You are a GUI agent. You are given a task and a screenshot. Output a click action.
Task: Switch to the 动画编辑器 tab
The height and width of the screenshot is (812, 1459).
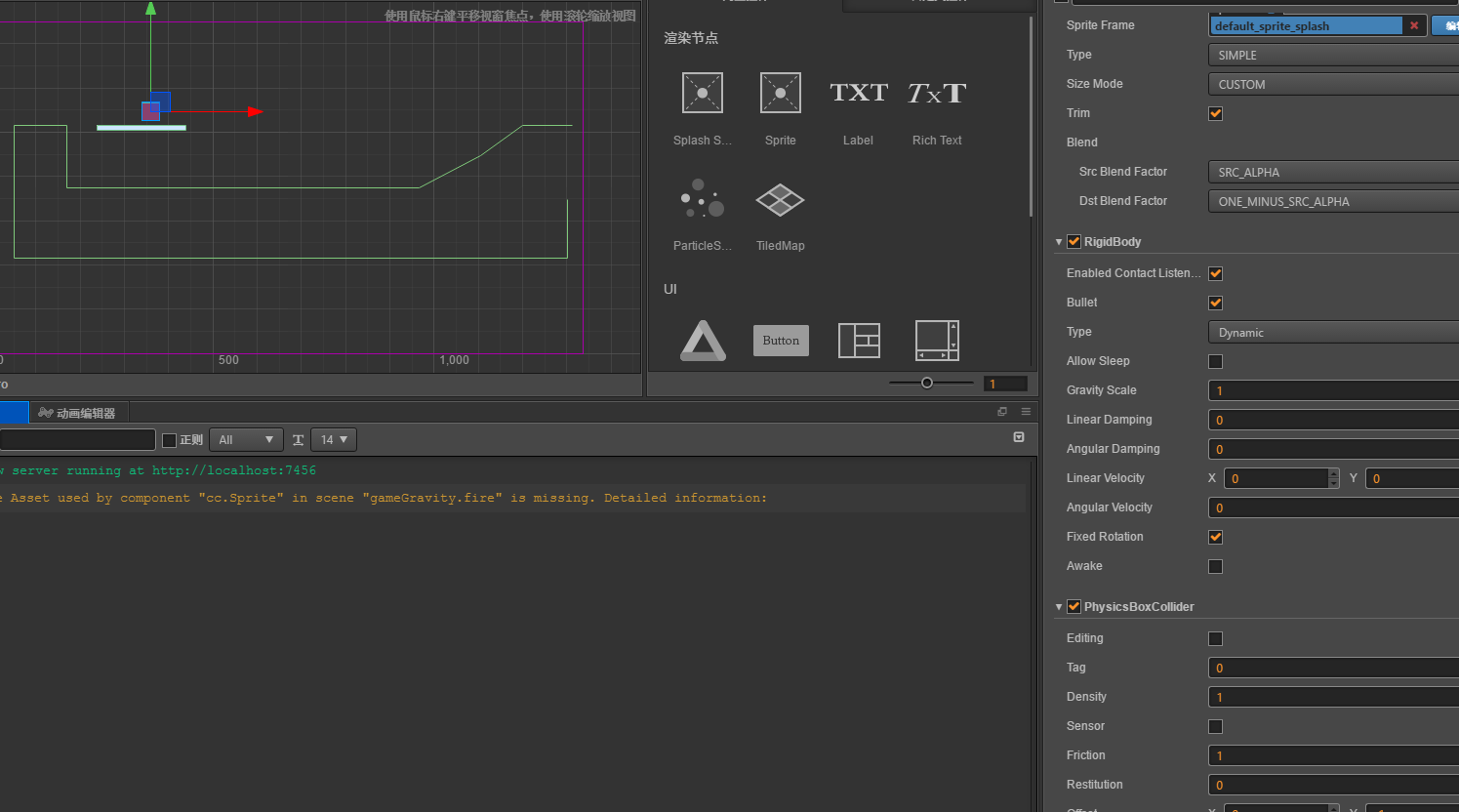78,413
